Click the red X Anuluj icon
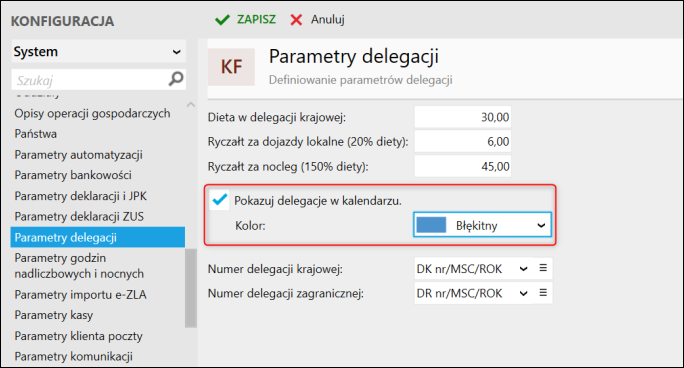Viewport: 684px width, 368px height. coord(296,20)
